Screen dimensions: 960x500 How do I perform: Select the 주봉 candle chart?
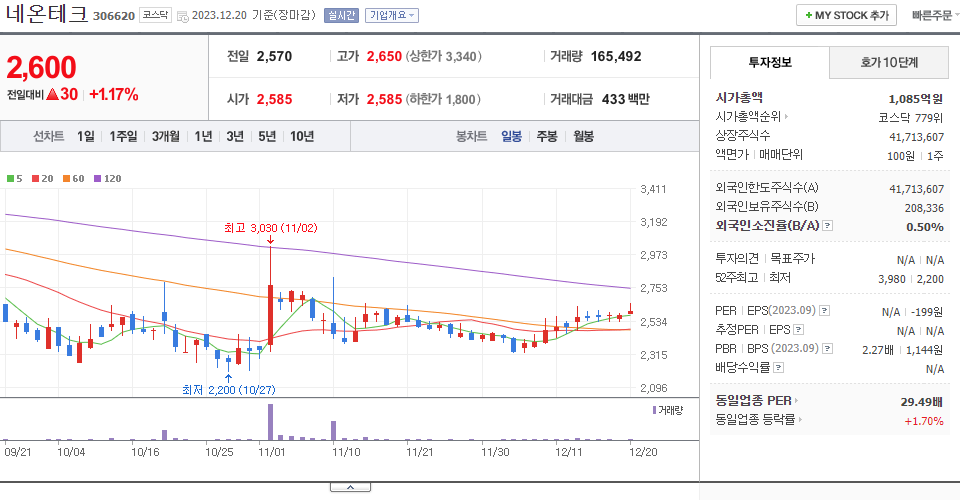click(547, 136)
